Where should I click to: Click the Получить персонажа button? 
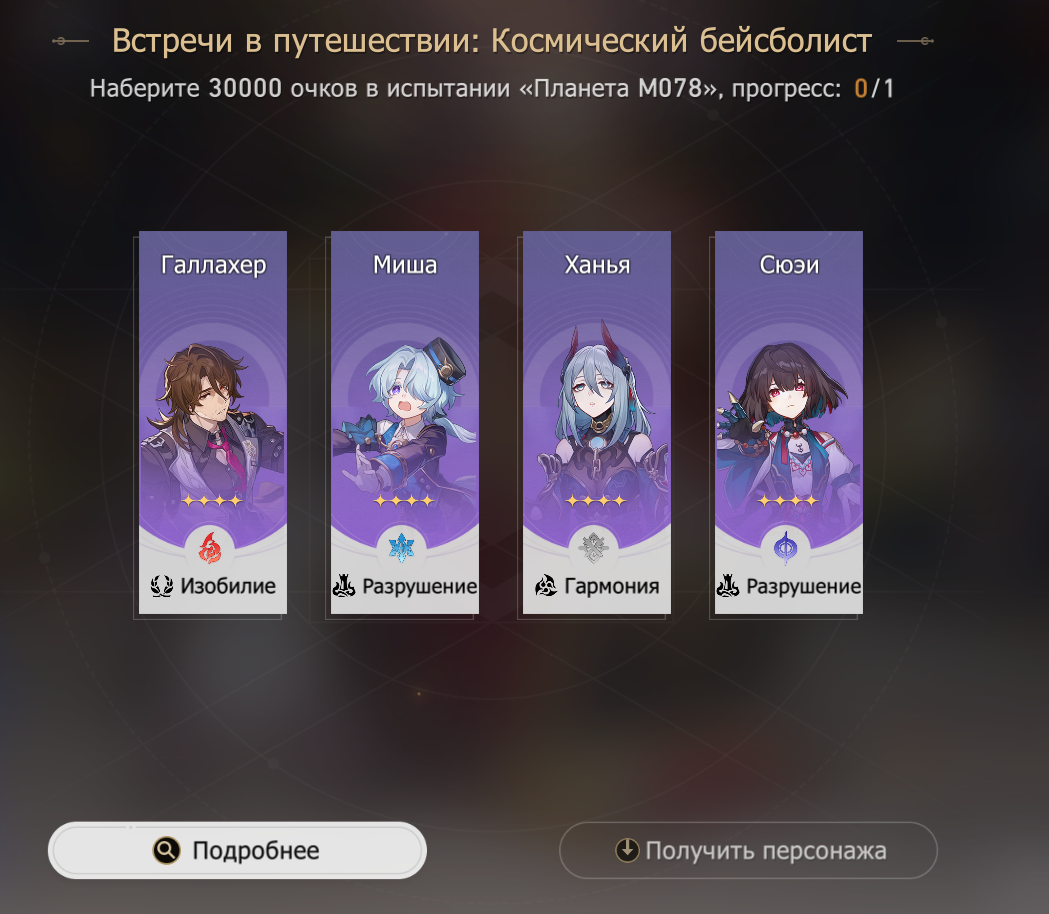(749, 850)
